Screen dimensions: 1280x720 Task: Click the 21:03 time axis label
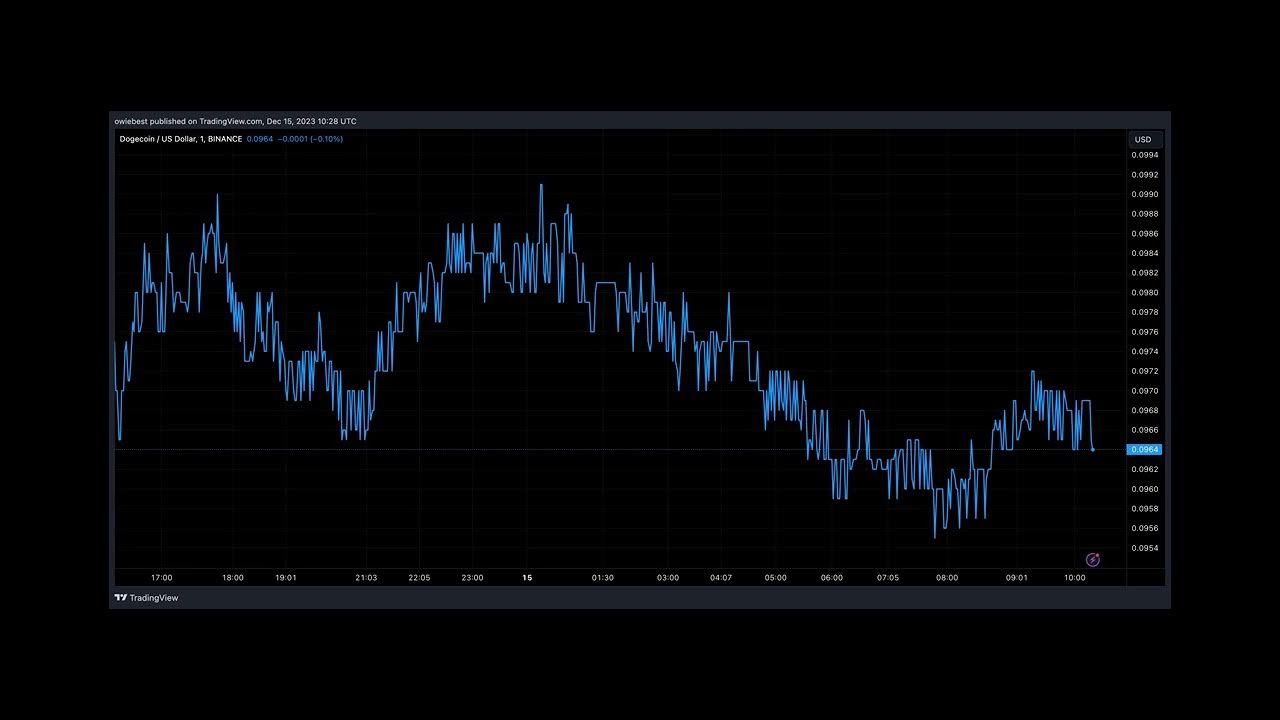pos(366,578)
